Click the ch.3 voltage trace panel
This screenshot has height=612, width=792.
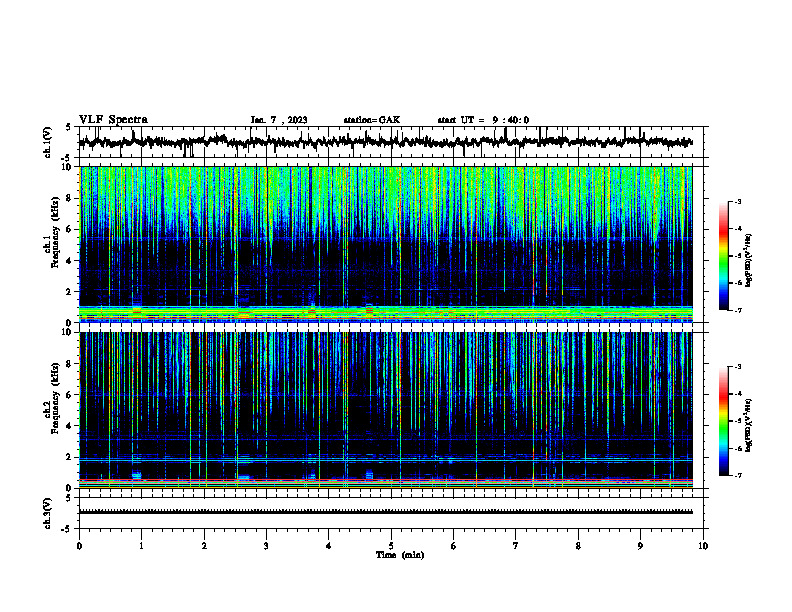(393, 513)
